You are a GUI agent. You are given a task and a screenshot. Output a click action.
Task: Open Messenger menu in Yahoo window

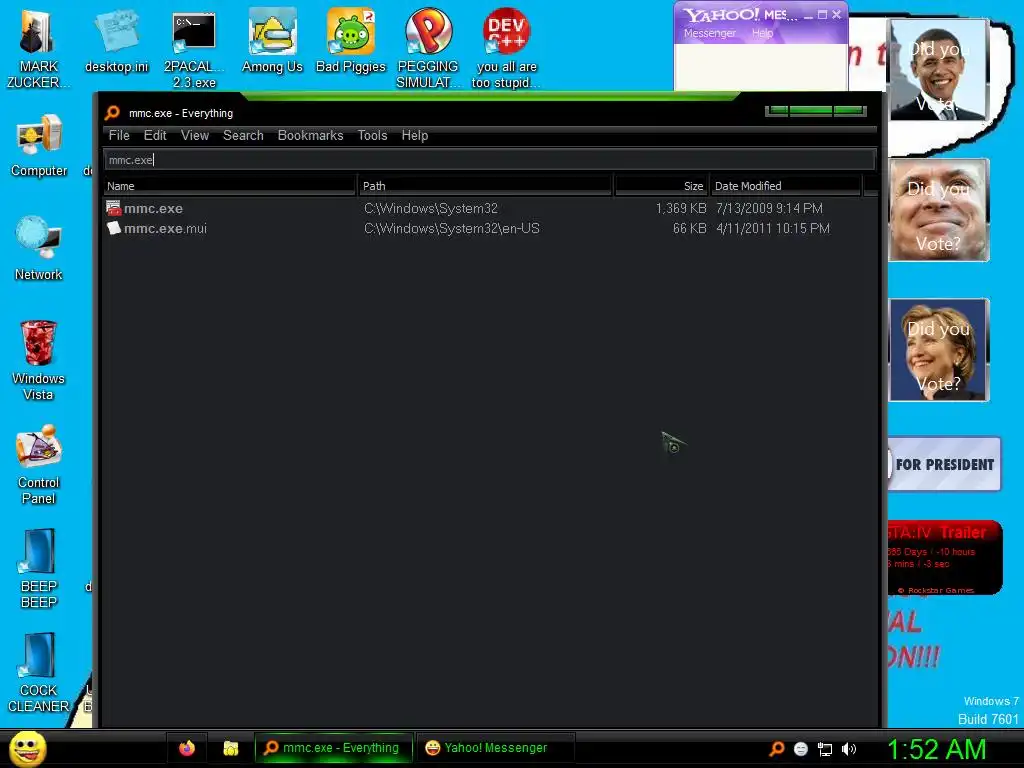click(x=709, y=33)
